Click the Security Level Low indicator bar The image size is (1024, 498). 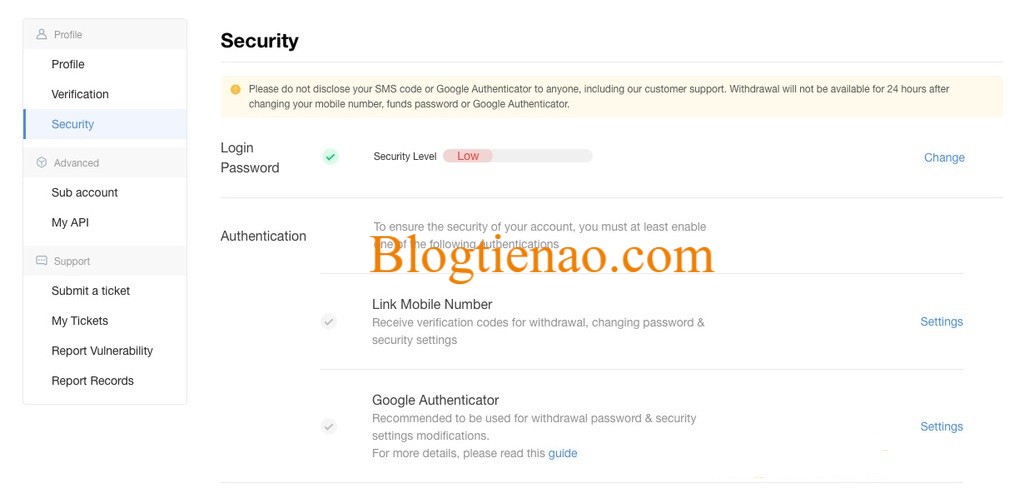tap(517, 156)
